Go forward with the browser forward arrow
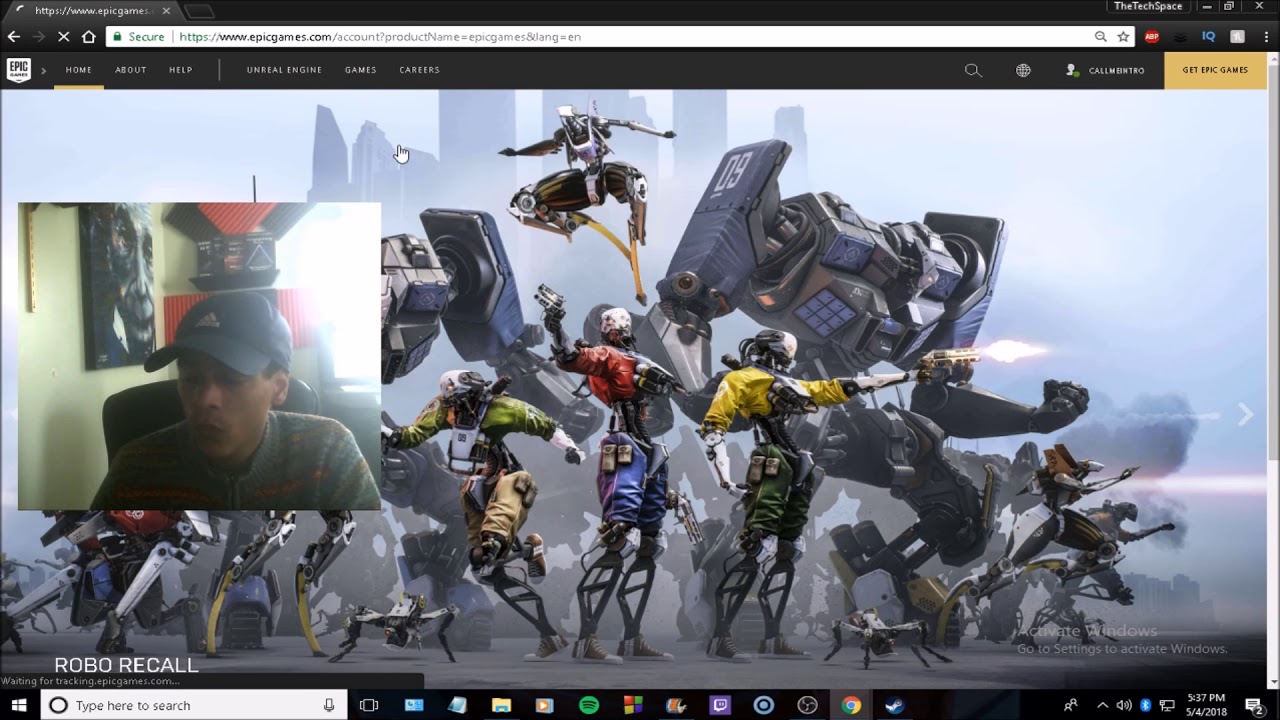This screenshot has height=720, width=1280. pyautogui.click(x=39, y=36)
